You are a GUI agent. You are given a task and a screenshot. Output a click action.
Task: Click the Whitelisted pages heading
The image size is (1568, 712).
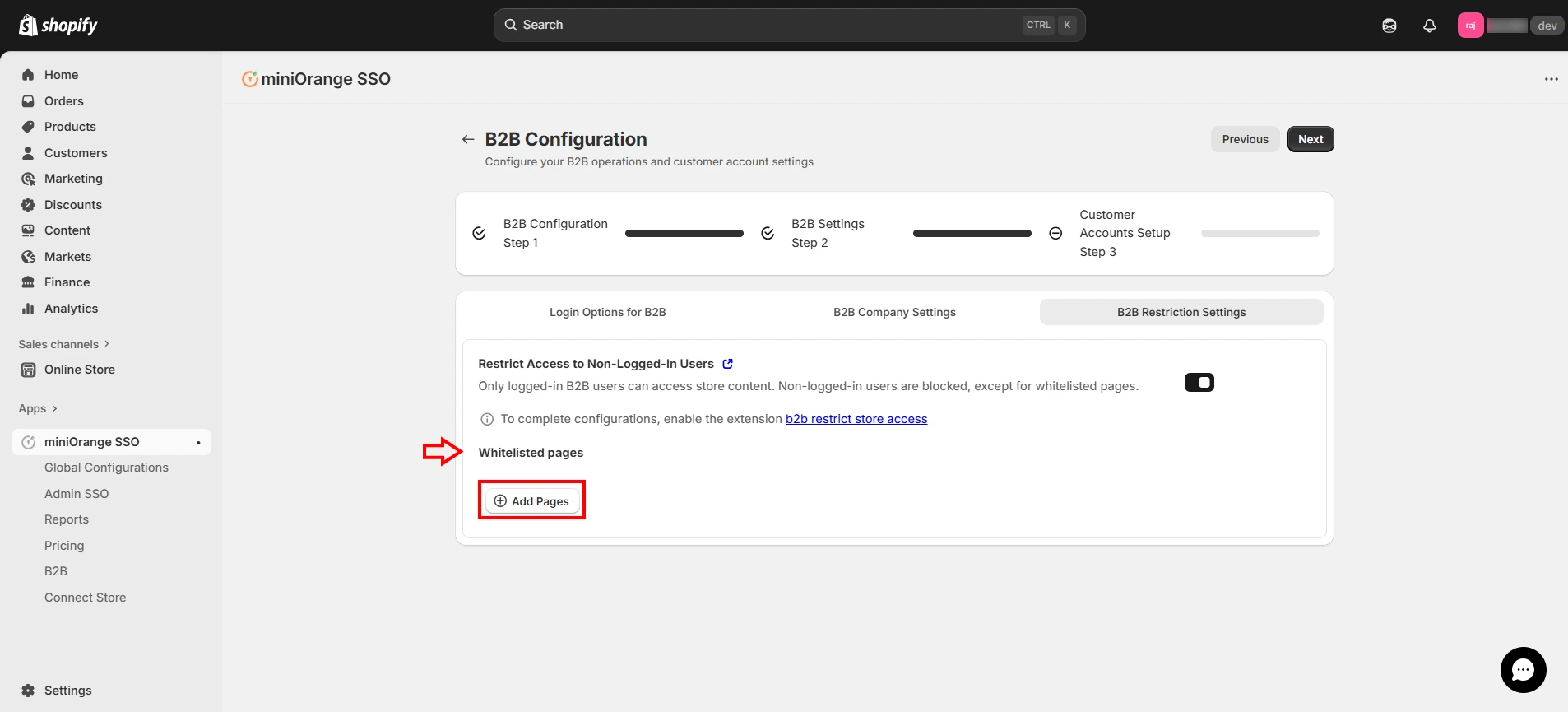coord(531,453)
